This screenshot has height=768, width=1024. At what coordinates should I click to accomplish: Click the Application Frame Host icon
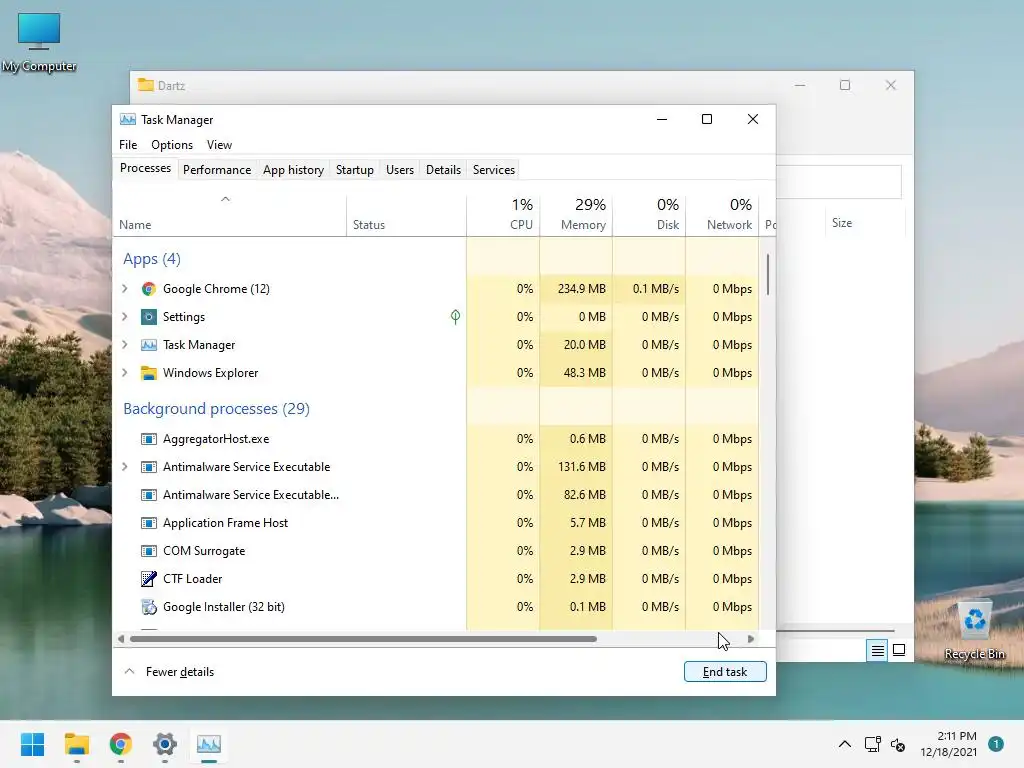point(149,523)
